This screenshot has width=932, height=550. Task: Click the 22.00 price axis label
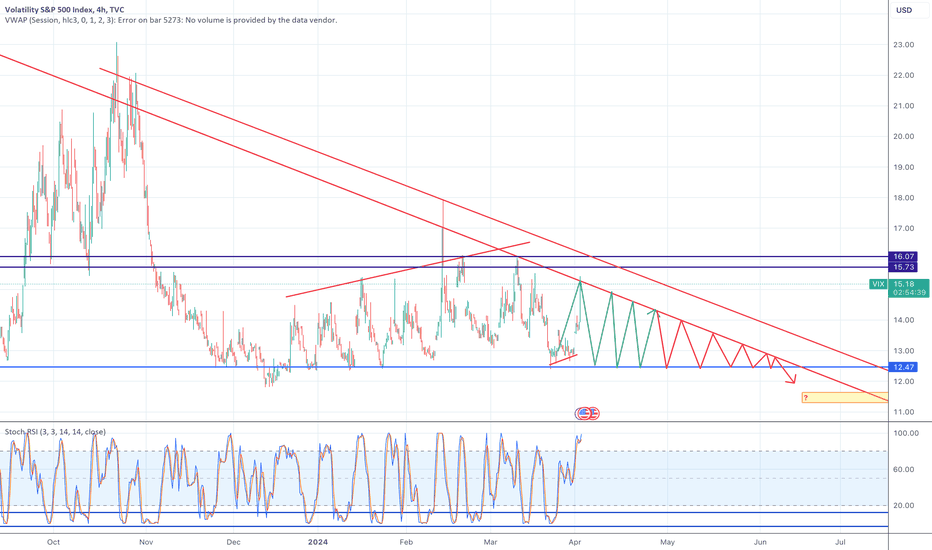click(x=903, y=76)
